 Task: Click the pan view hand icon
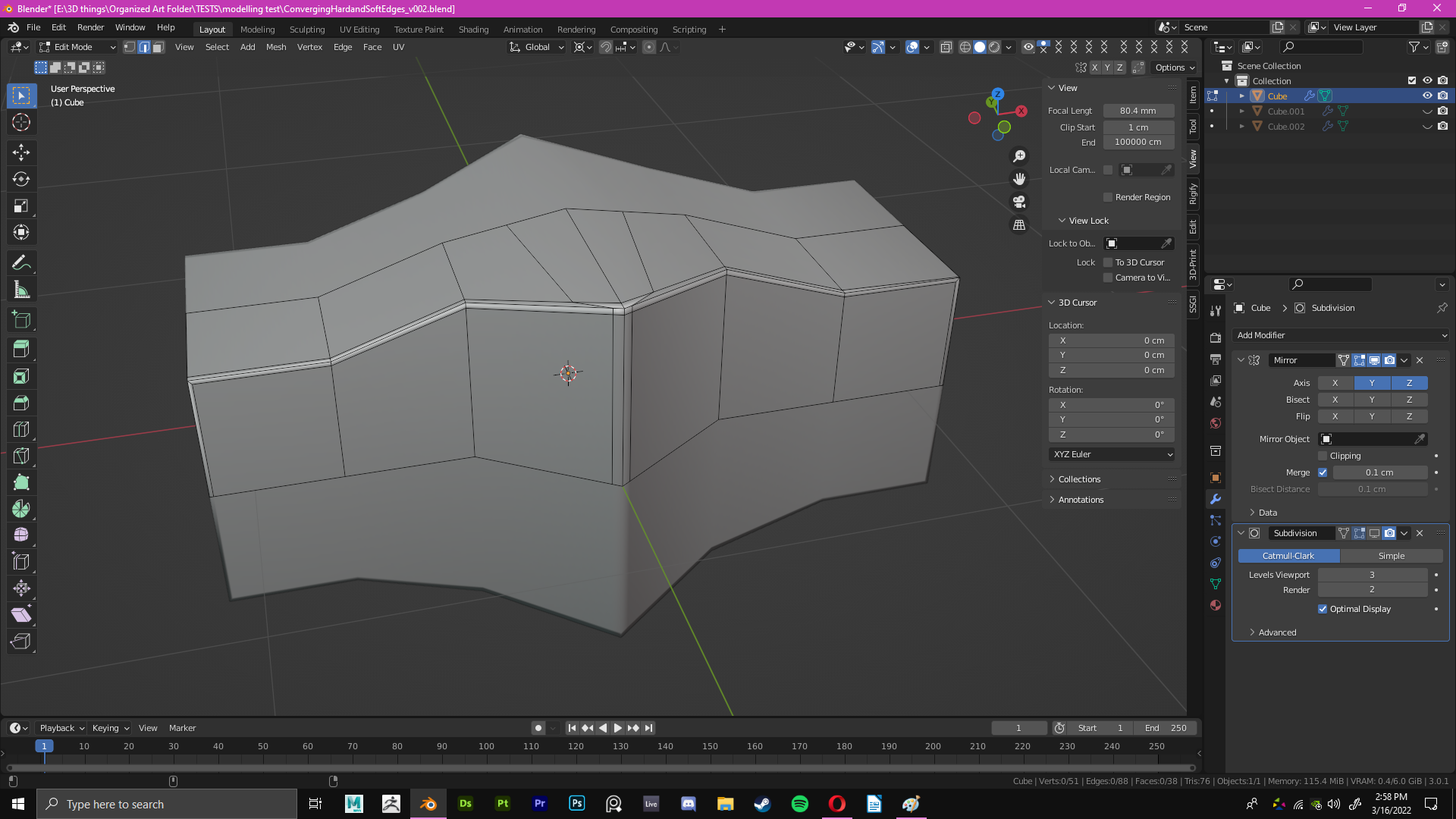(1019, 179)
